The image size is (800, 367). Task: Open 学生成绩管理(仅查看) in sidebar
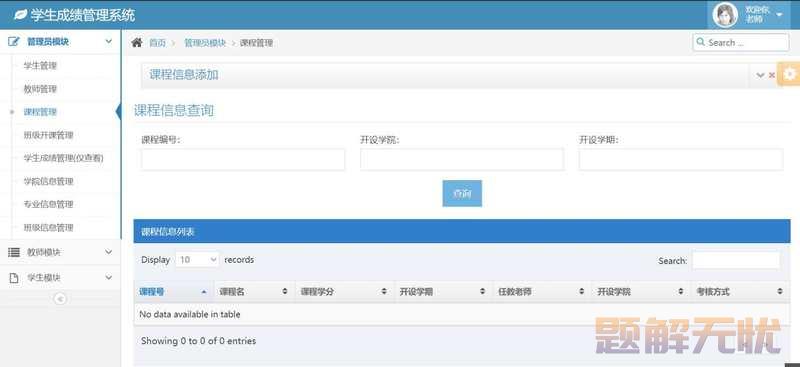63,158
